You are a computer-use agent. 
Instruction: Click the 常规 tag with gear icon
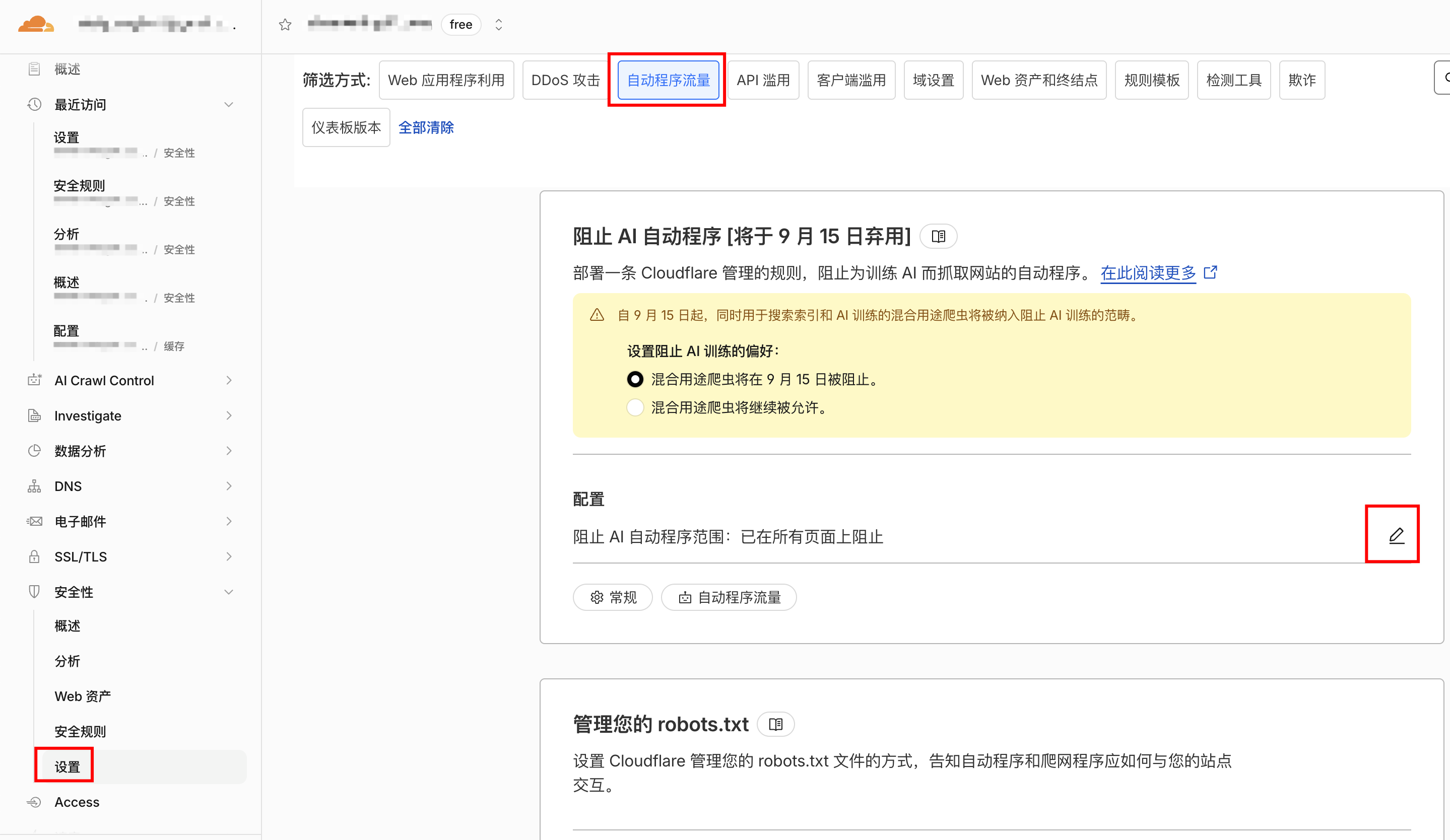pyautogui.click(x=613, y=597)
